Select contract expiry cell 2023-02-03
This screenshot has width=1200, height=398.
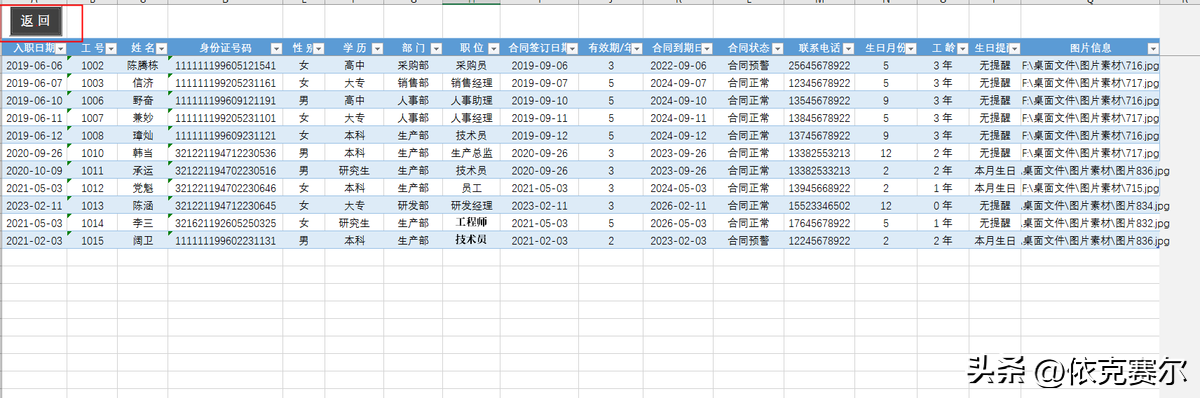pyautogui.click(x=678, y=240)
